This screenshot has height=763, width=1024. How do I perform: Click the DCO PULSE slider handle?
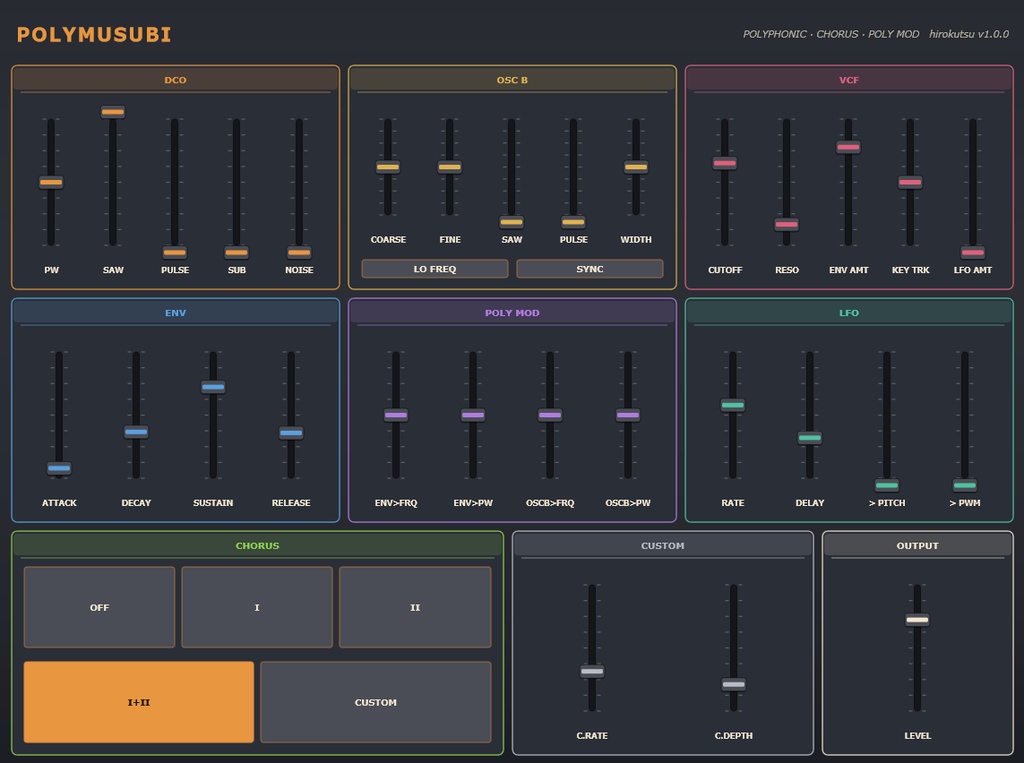174,252
